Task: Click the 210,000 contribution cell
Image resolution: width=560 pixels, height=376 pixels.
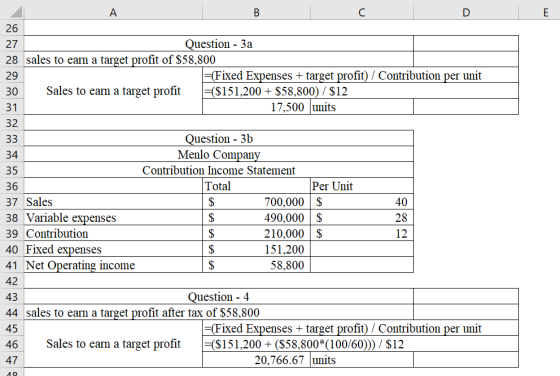Action: (x=256, y=234)
